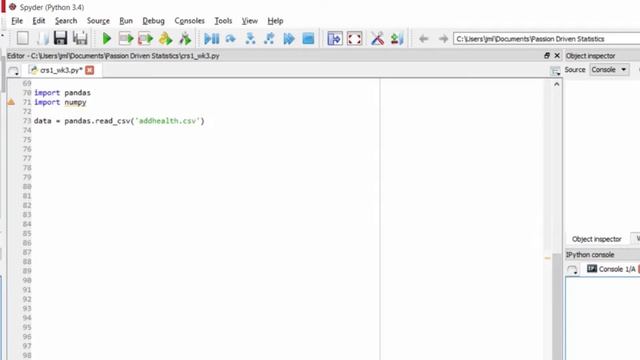Go forward to next cursor position
This screenshot has width=640, height=360.
click(443, 39)
